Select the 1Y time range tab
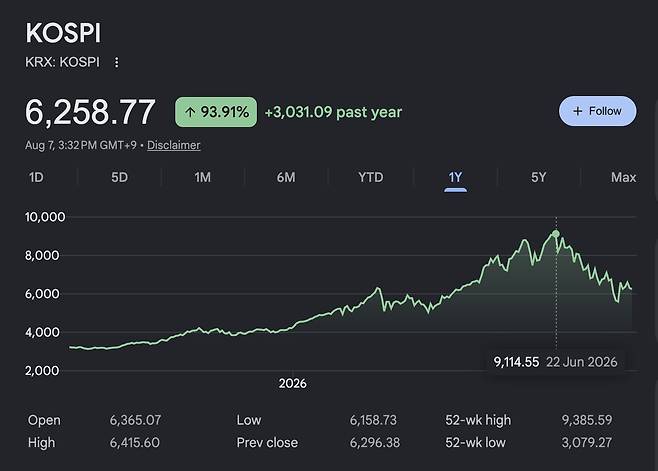This screenshot has height=471, width=658. 455,178
